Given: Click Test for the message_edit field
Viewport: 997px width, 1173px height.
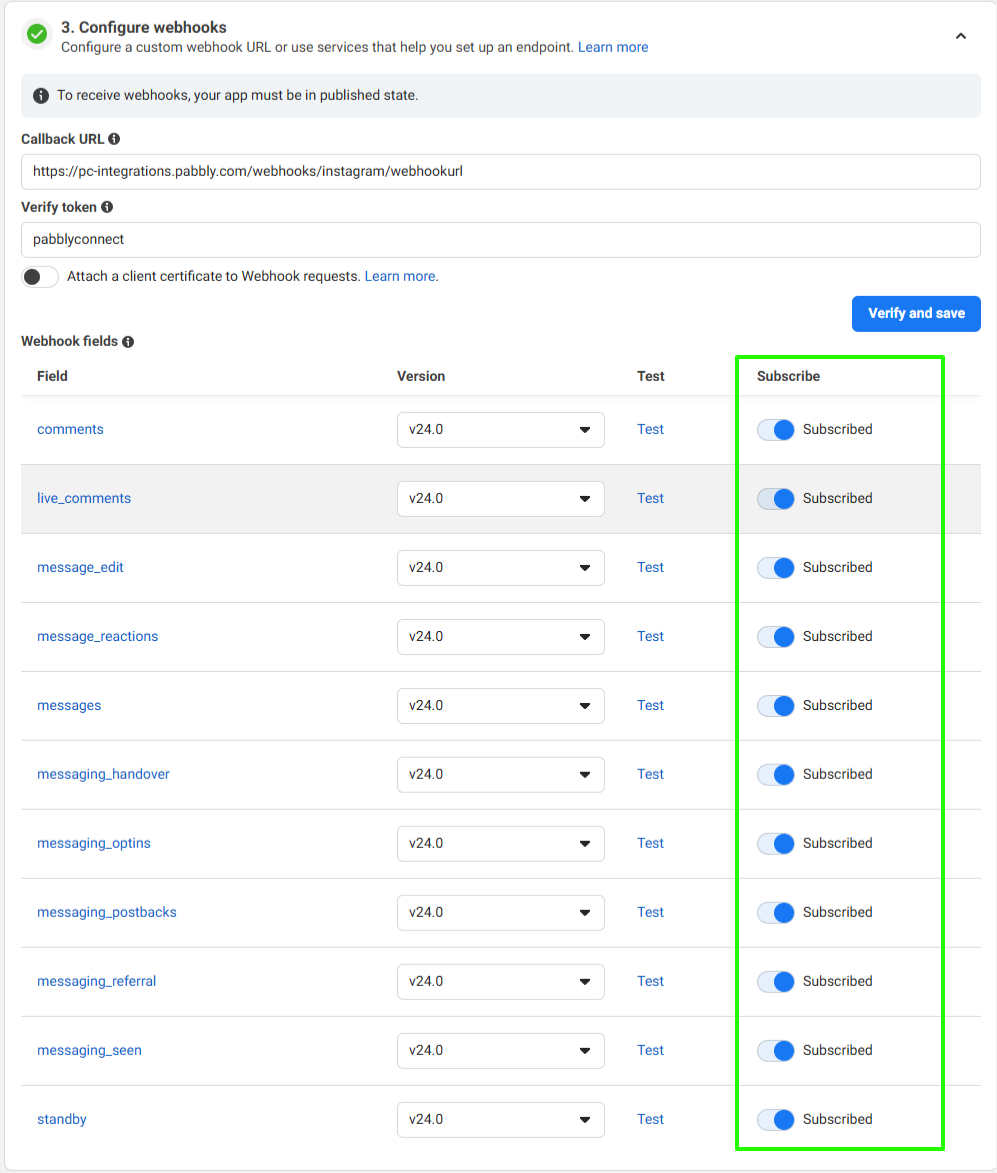Looking at the screenshot, I should 650,567.
